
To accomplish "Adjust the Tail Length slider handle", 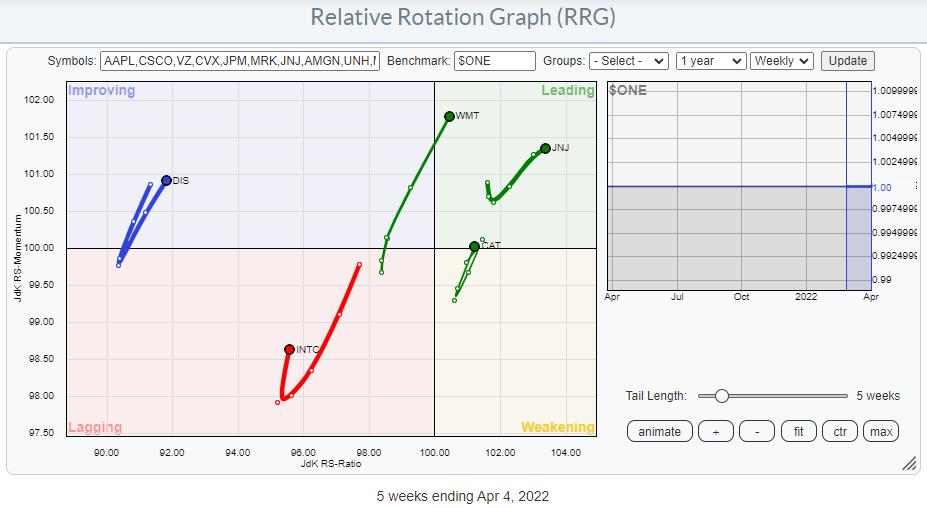I will point(721,396).
